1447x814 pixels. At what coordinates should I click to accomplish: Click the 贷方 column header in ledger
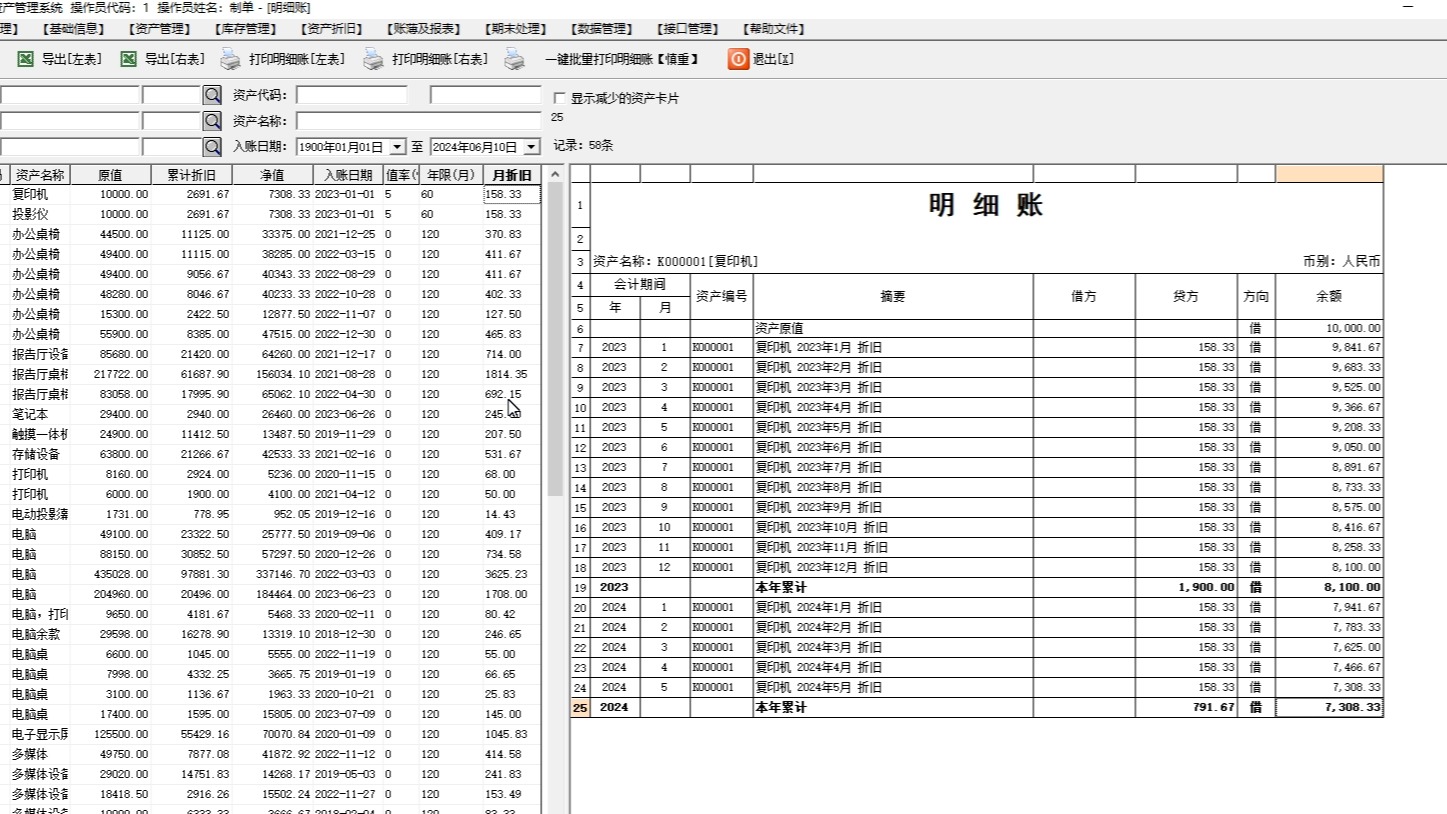click(x=1186, y=296)
